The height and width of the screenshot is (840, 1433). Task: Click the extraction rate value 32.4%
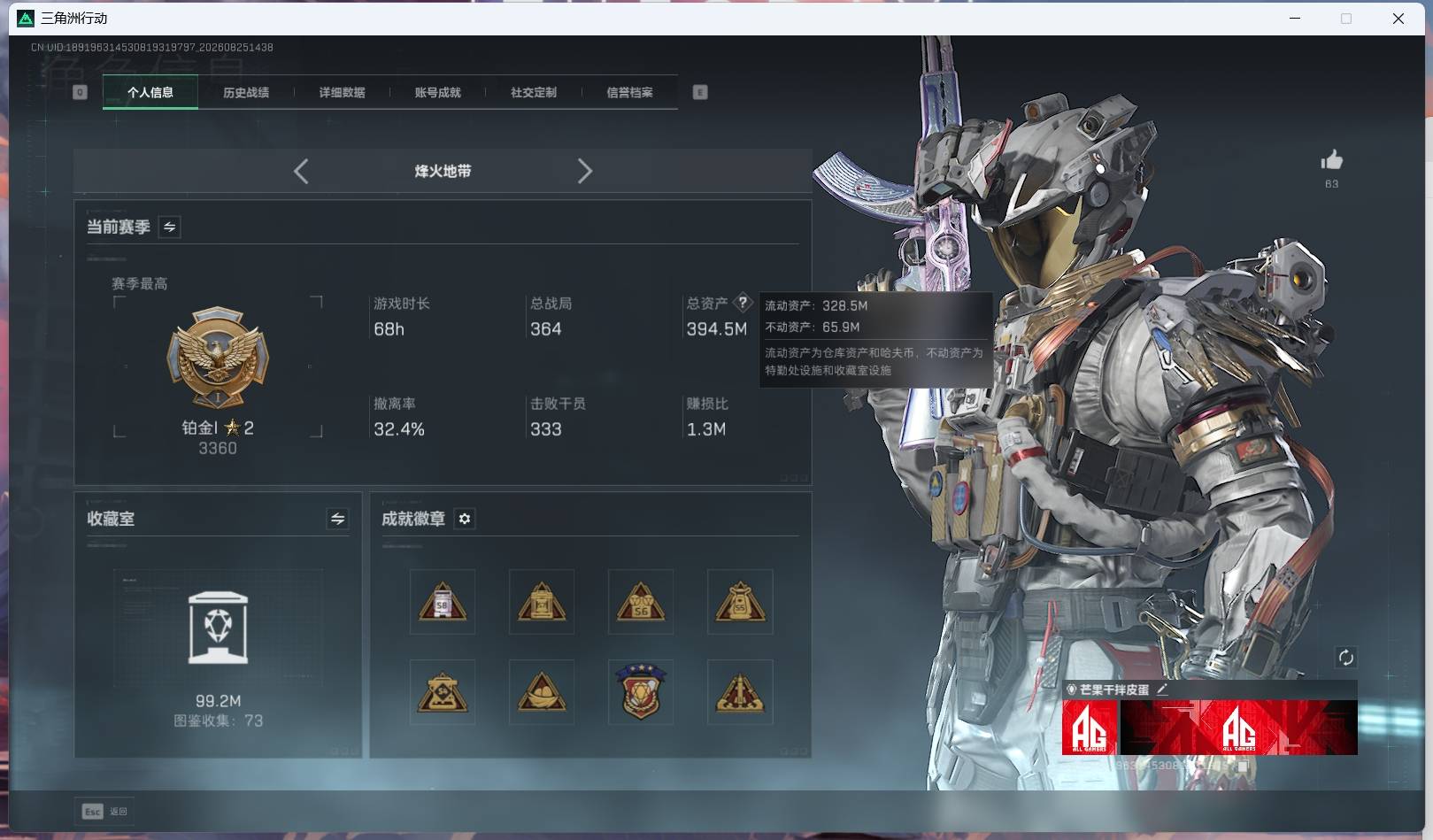tap(399, 429)
